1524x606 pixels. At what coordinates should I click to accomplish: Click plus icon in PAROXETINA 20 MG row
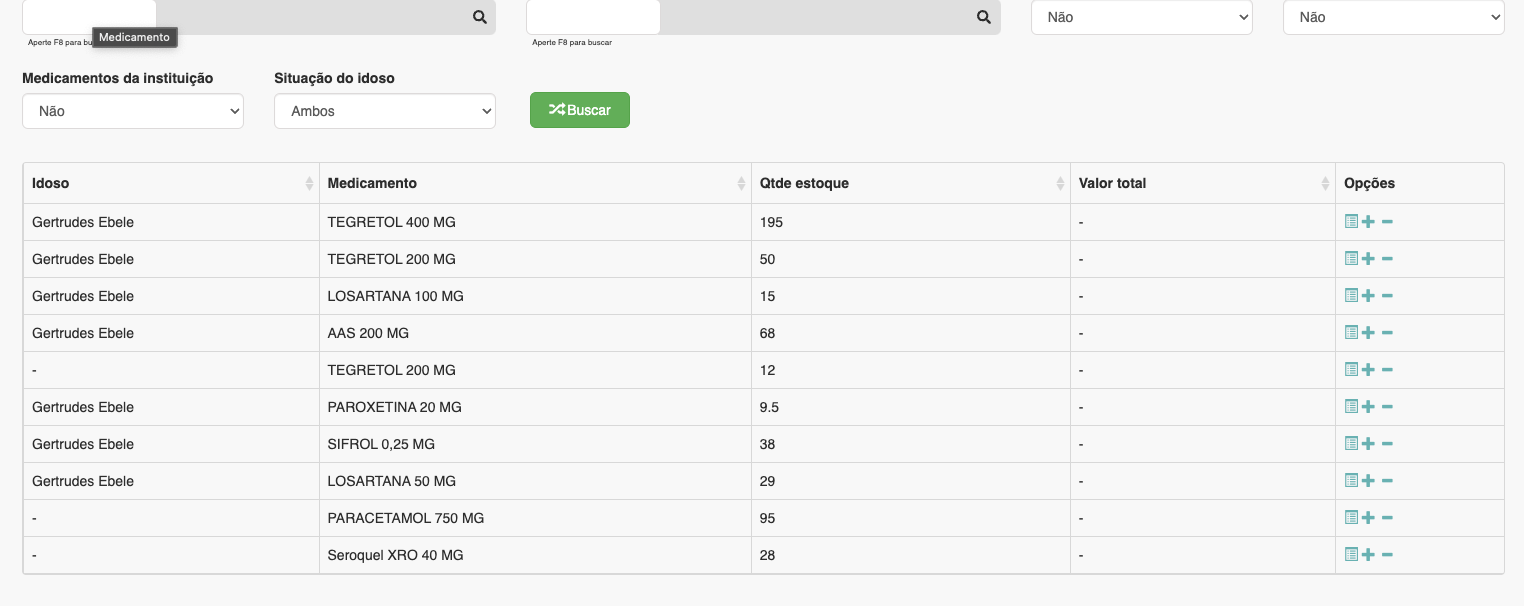click(1368, 406)
